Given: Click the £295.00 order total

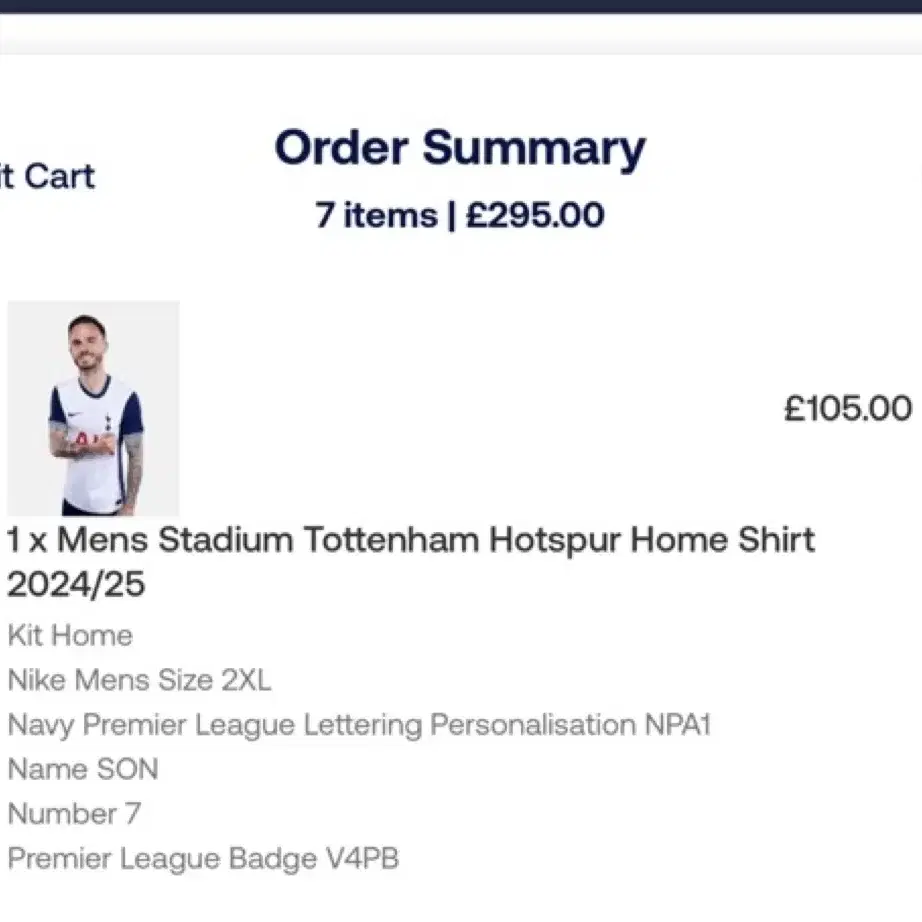Looking at the screenshot, I should click(535, 215).
